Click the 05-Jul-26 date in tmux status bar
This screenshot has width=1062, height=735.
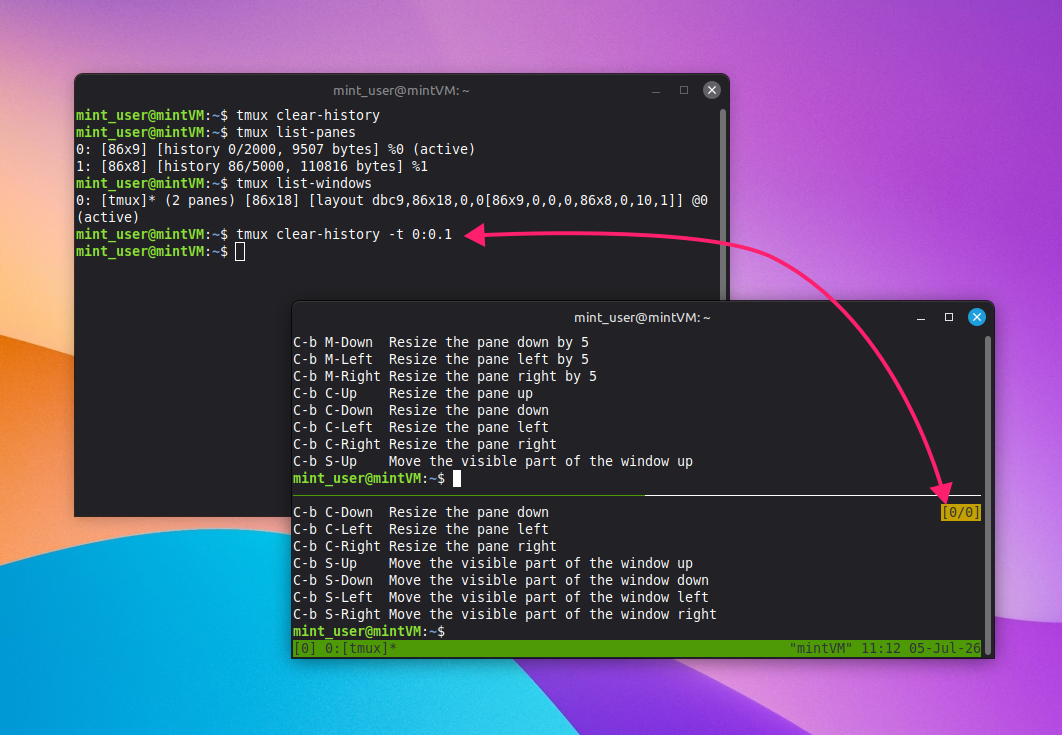click(x=945, y=648)
